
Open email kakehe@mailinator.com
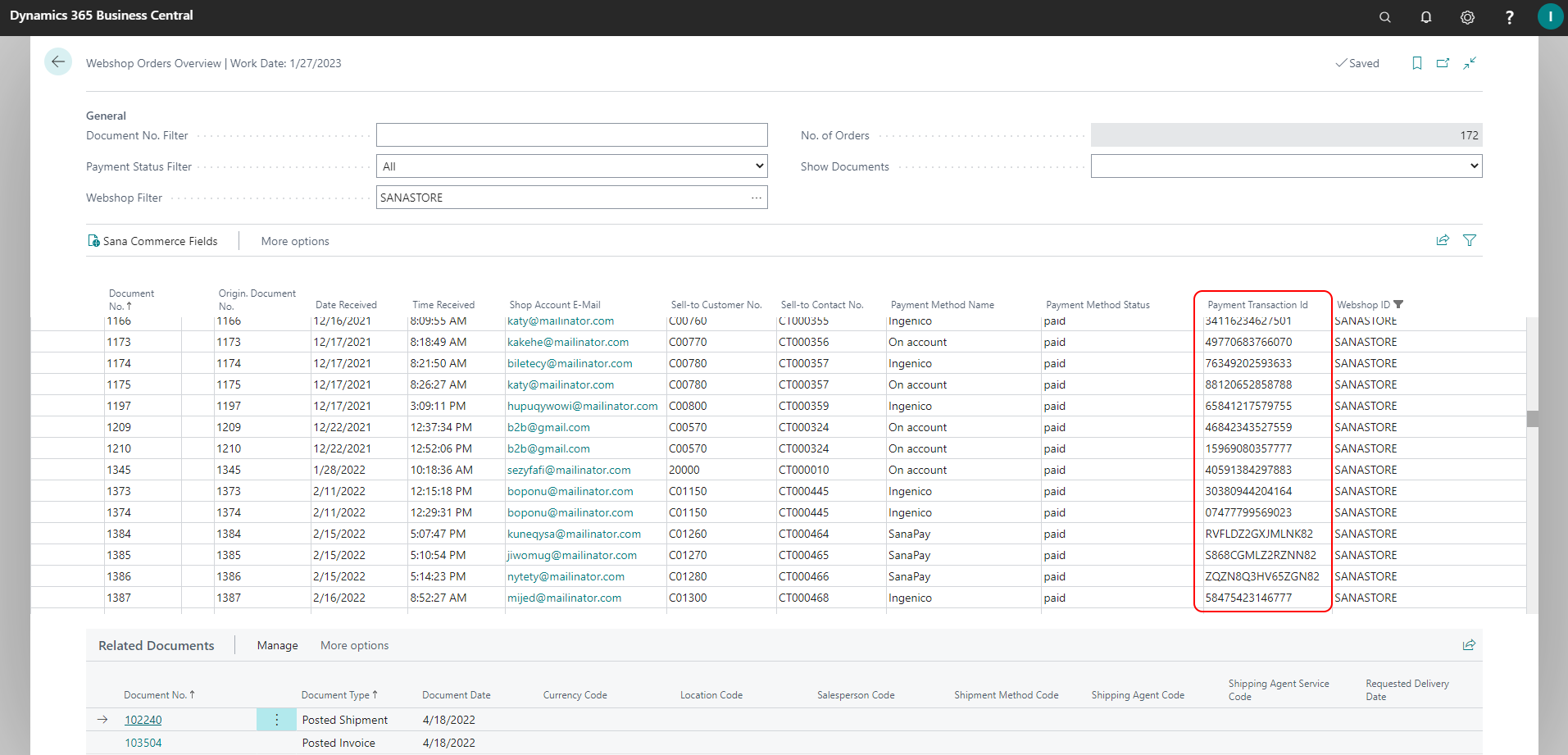(x=568, y=342)
